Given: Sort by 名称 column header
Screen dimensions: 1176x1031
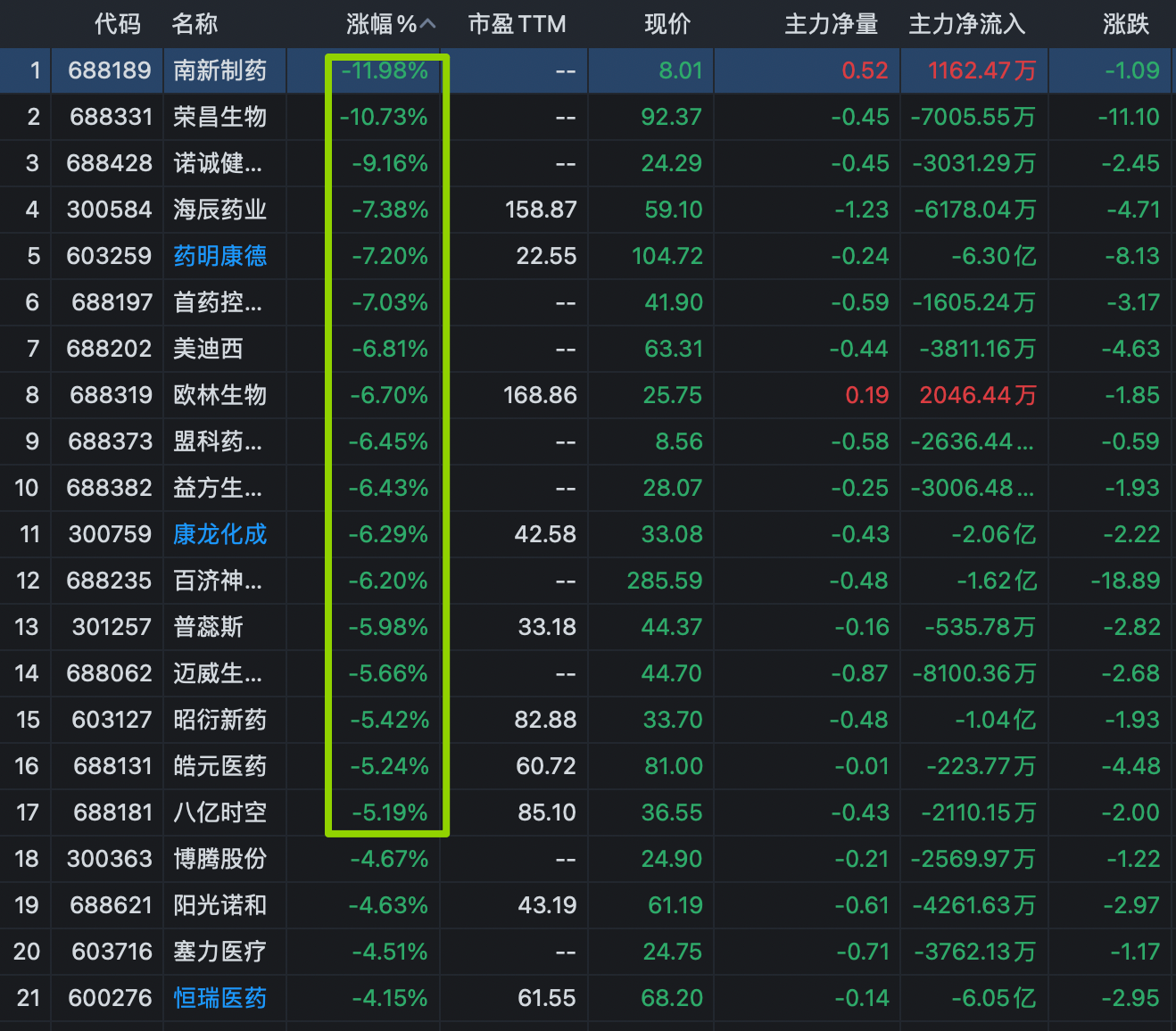Looking at the screenshot, I should pos(195,24).
